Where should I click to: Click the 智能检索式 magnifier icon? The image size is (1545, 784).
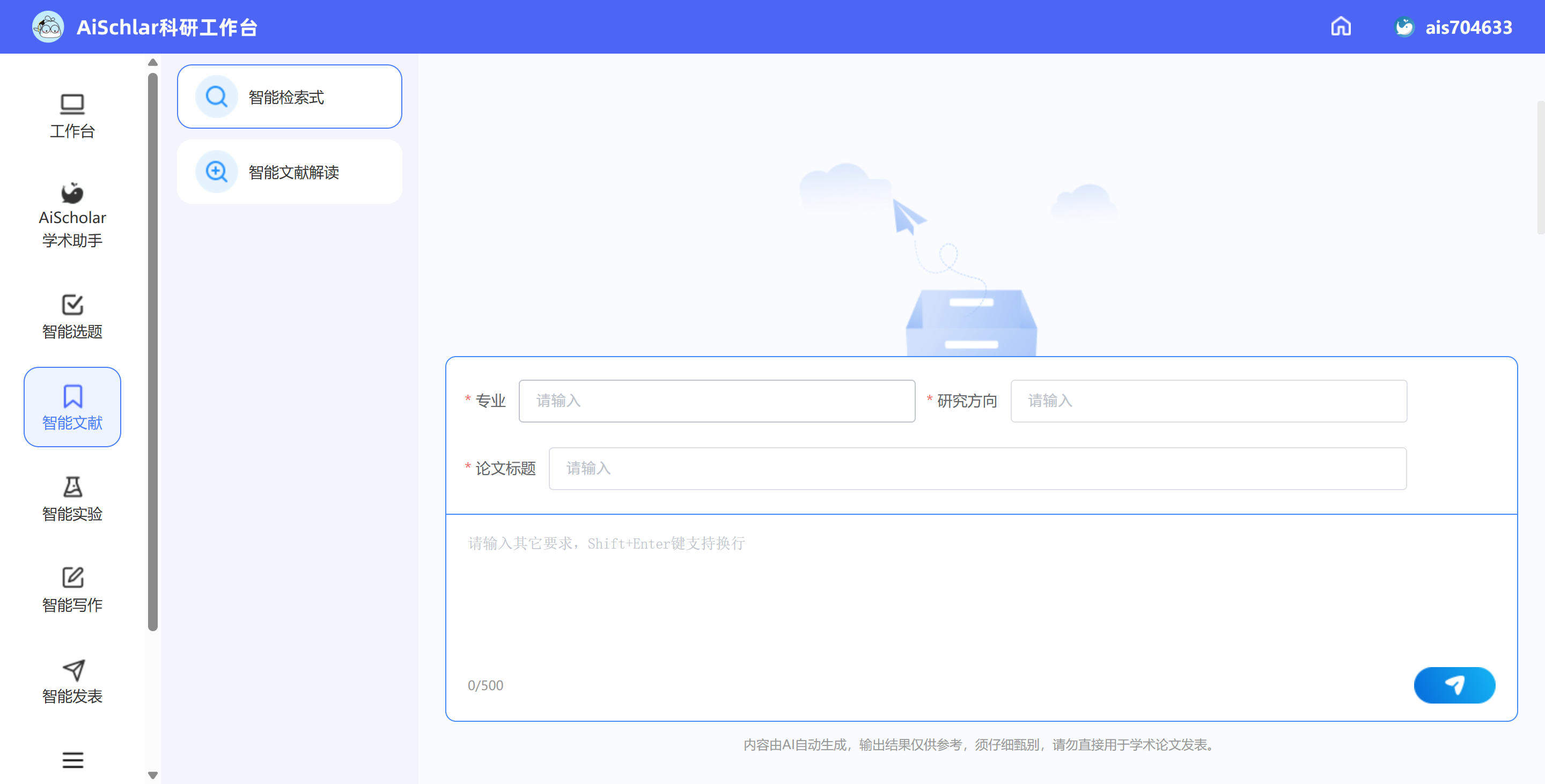tap(217, 97)
